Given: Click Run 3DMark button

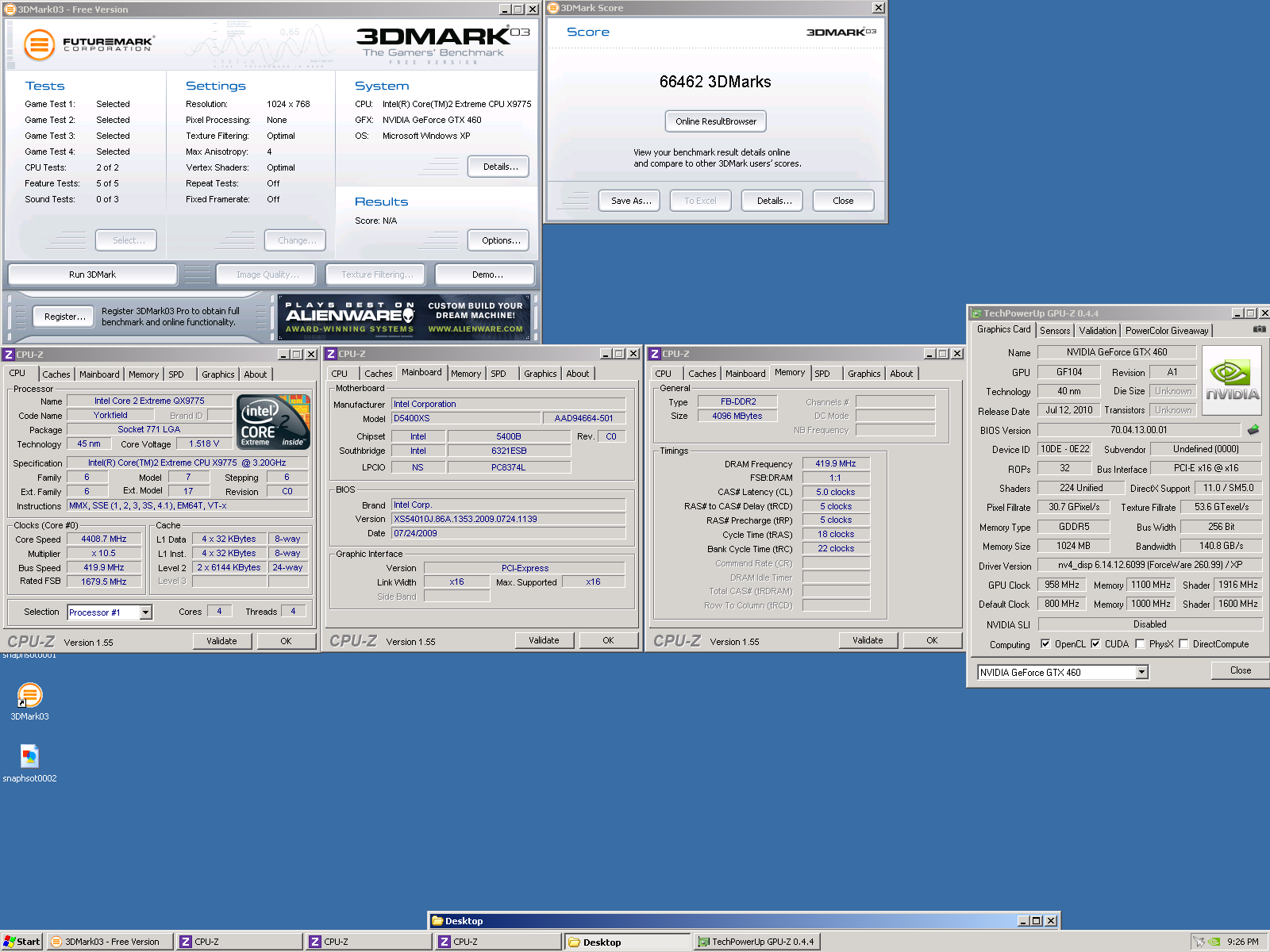Looking at the screenshot, I should [x=92, y=274].
